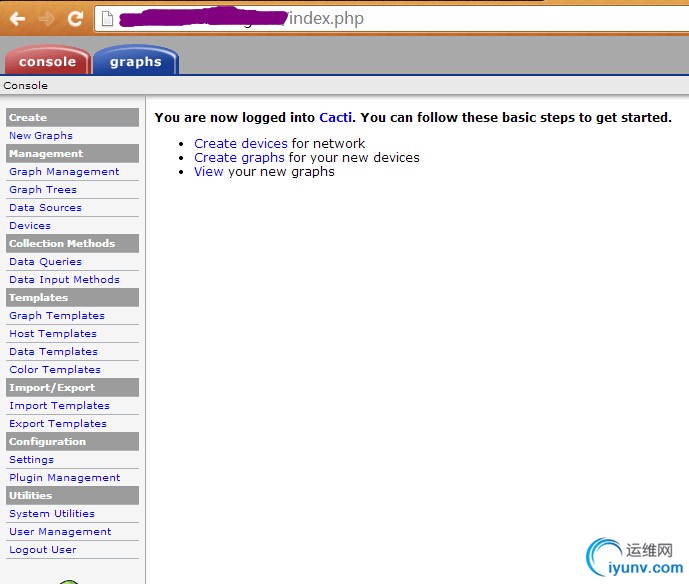Reload the page with refresh icon

[x=75, y=18]
